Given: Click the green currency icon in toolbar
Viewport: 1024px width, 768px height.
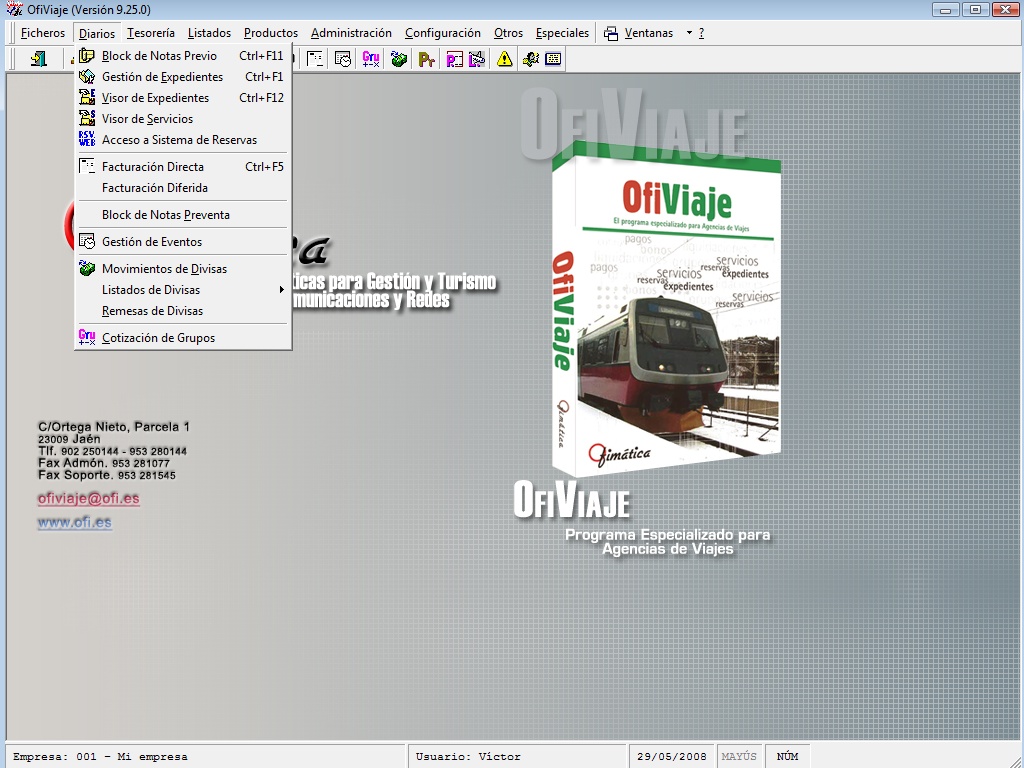Looking at the screenshot, I should point(399,59).
